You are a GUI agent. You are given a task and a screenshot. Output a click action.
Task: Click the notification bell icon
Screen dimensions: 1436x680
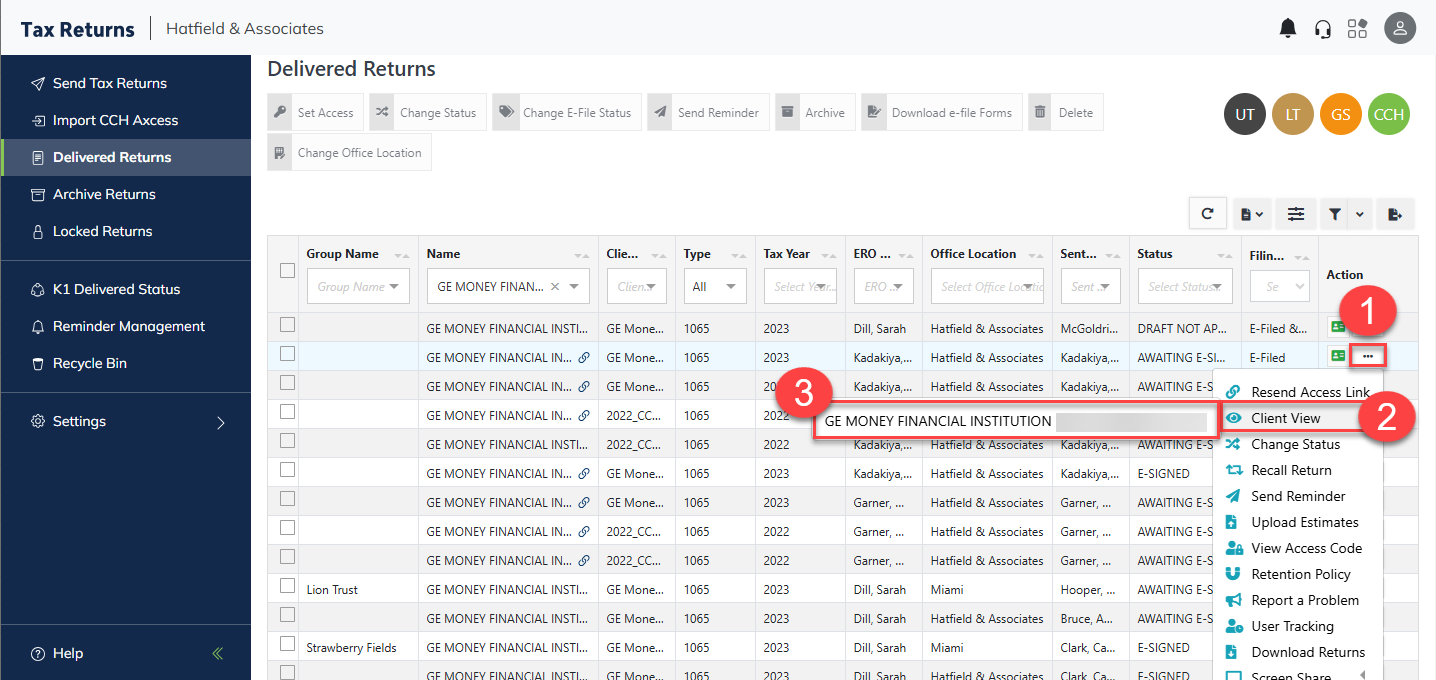(x=1288, y=29)
